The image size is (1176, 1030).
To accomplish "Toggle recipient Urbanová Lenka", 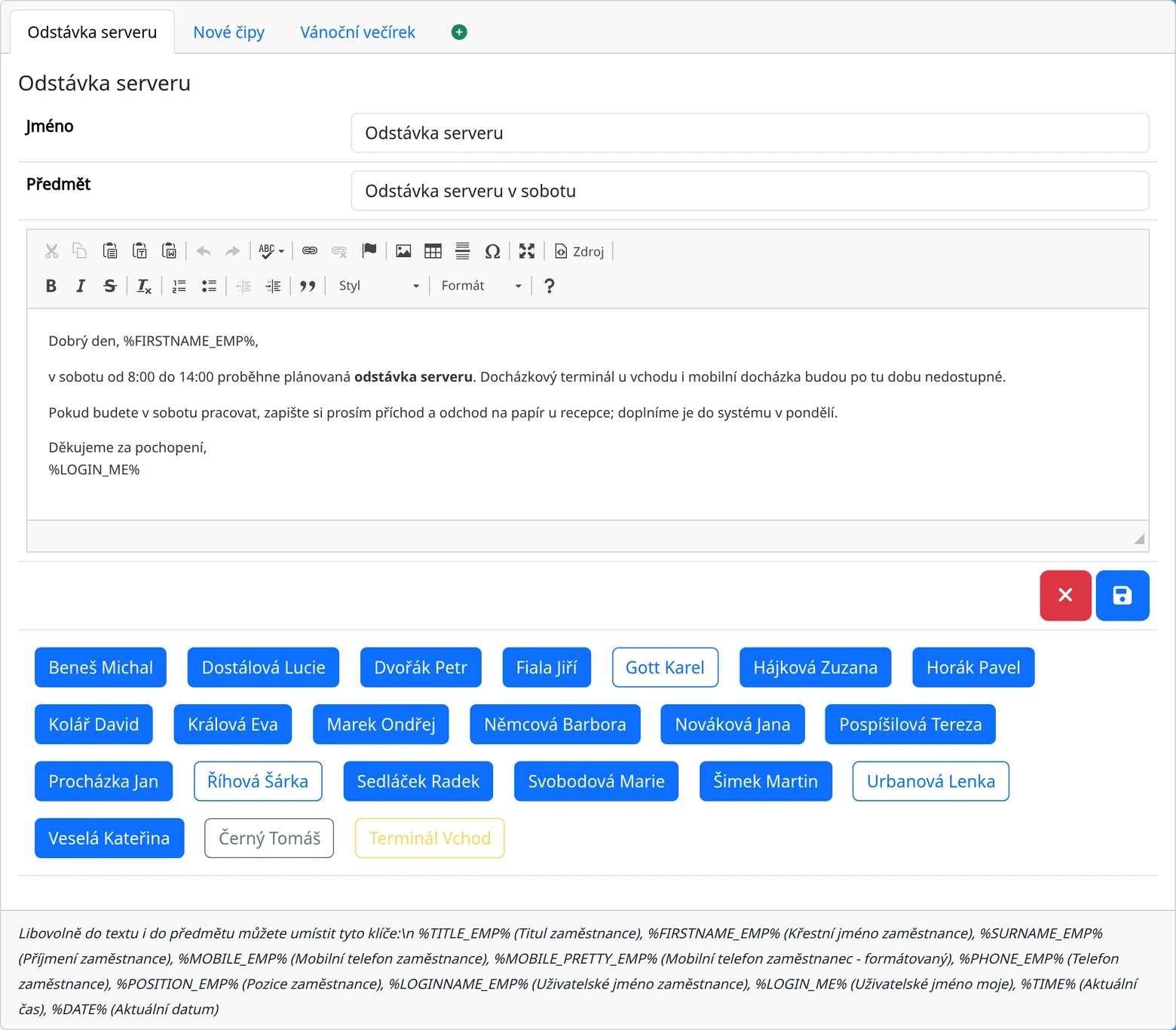I will [x=931, y=781].
